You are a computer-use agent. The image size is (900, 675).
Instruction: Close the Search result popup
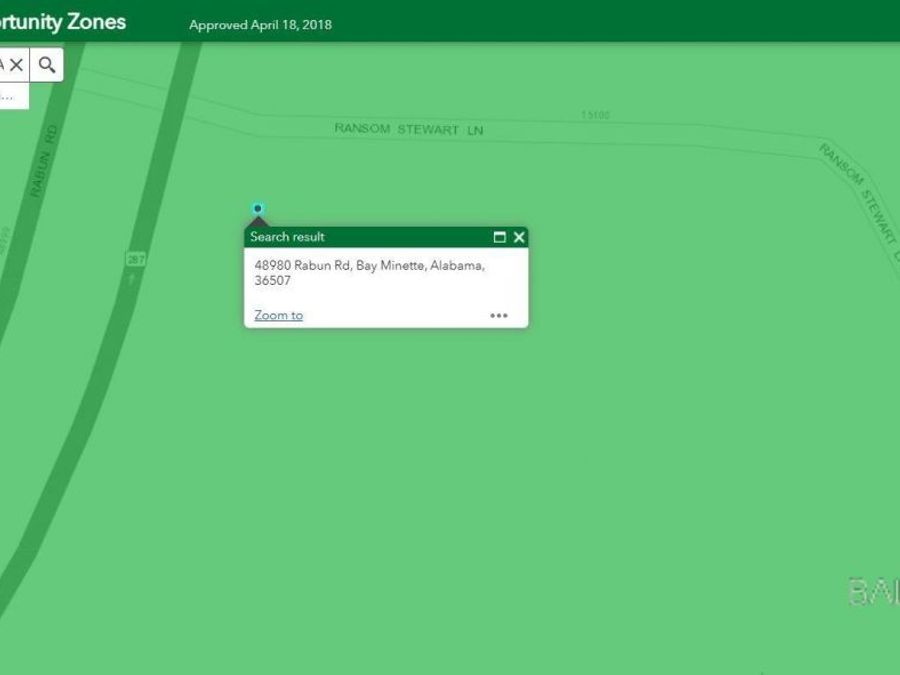point(519,237)
